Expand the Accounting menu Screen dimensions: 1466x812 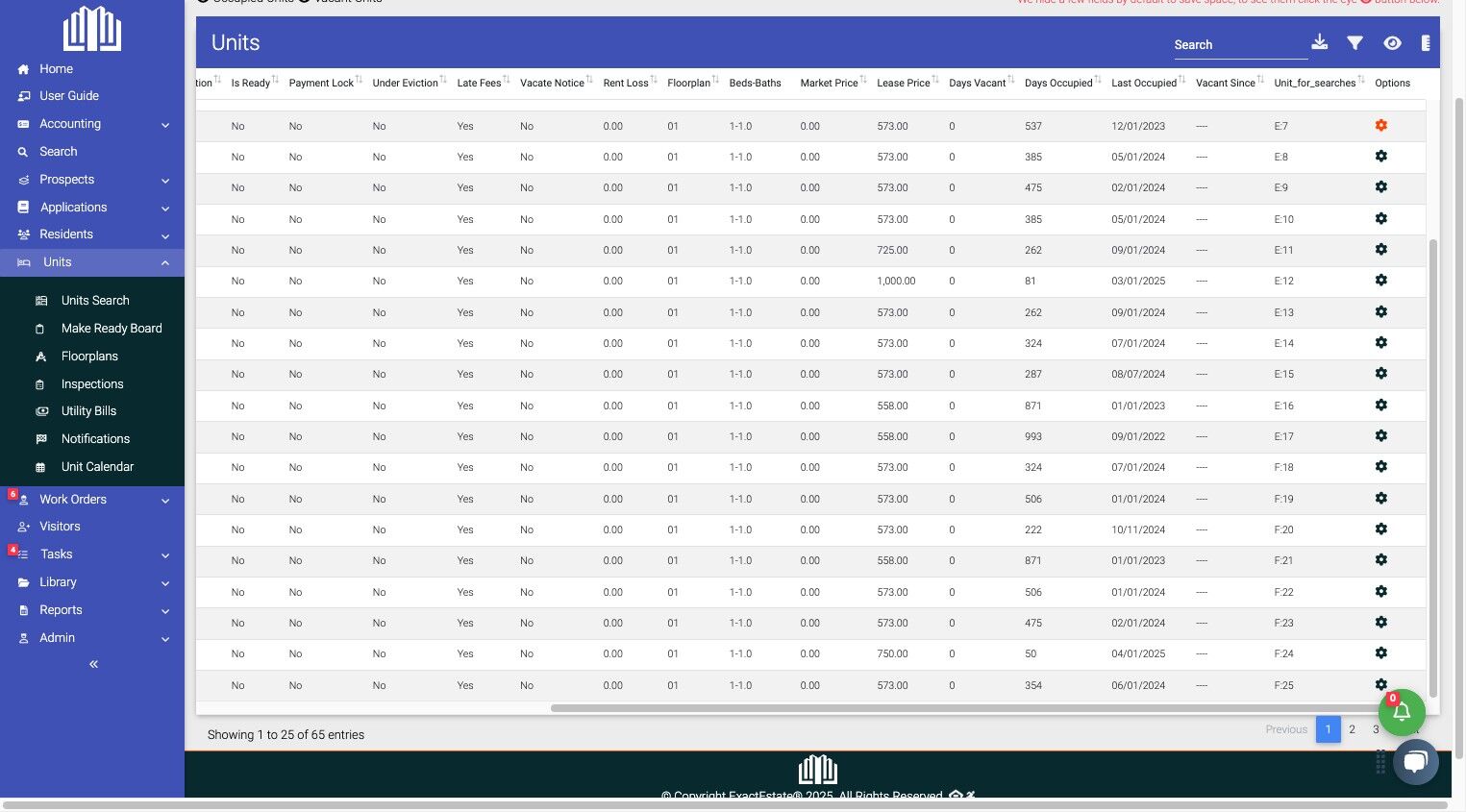click(92, 124)
